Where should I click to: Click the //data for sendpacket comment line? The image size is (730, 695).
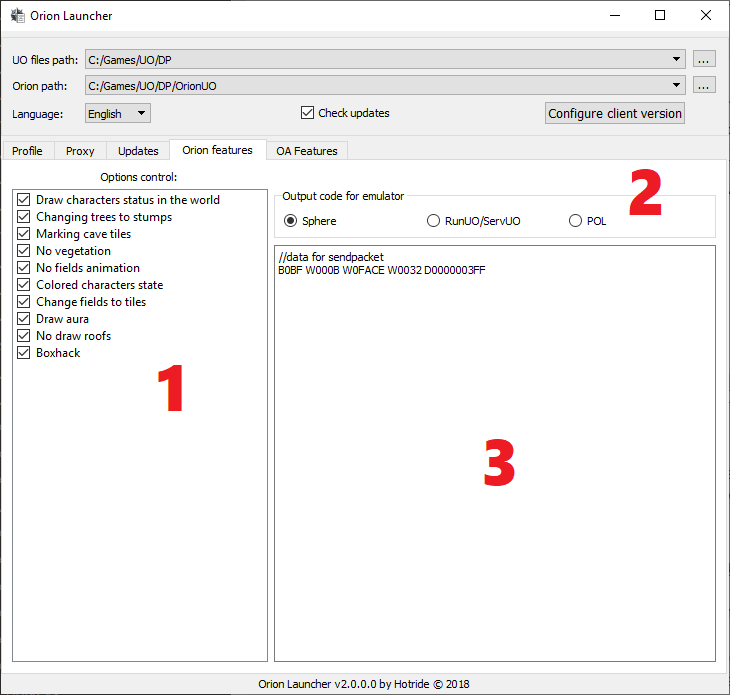point(331,257)
